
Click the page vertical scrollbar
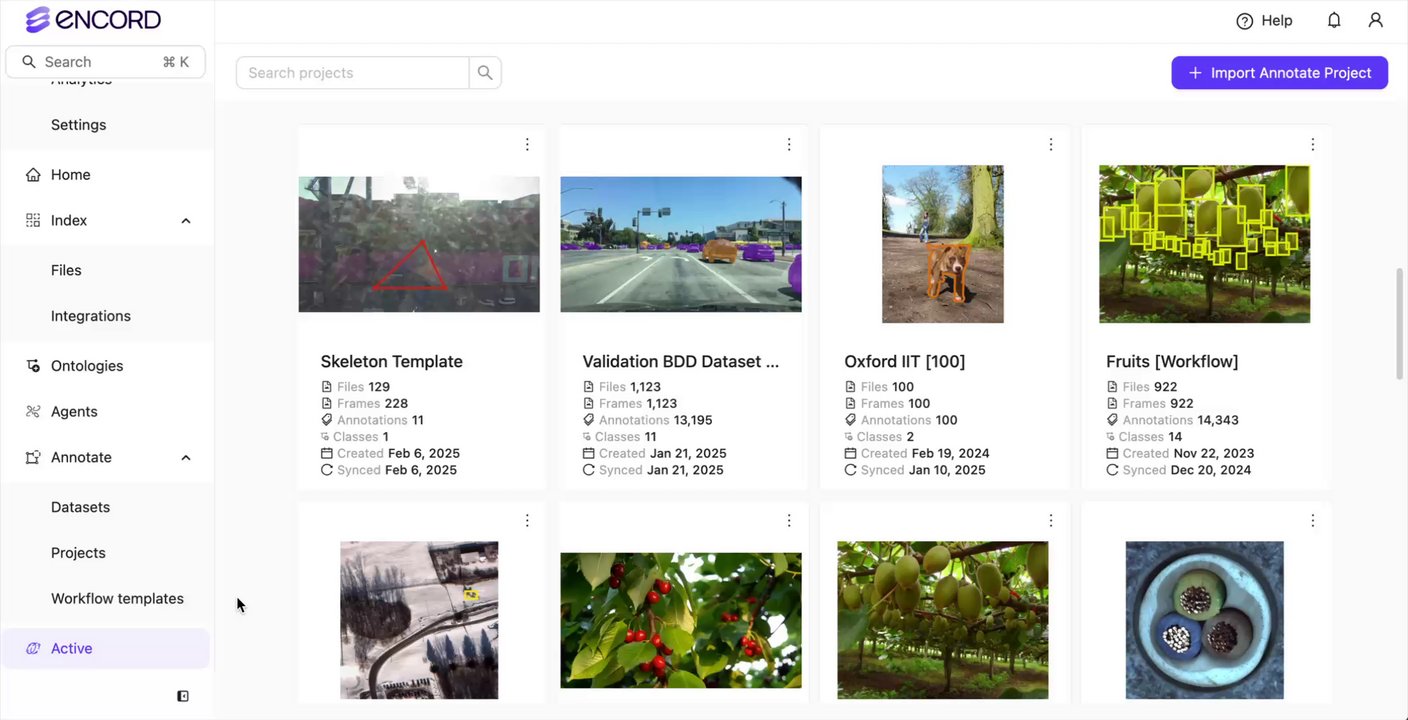tap(1399, 323)
